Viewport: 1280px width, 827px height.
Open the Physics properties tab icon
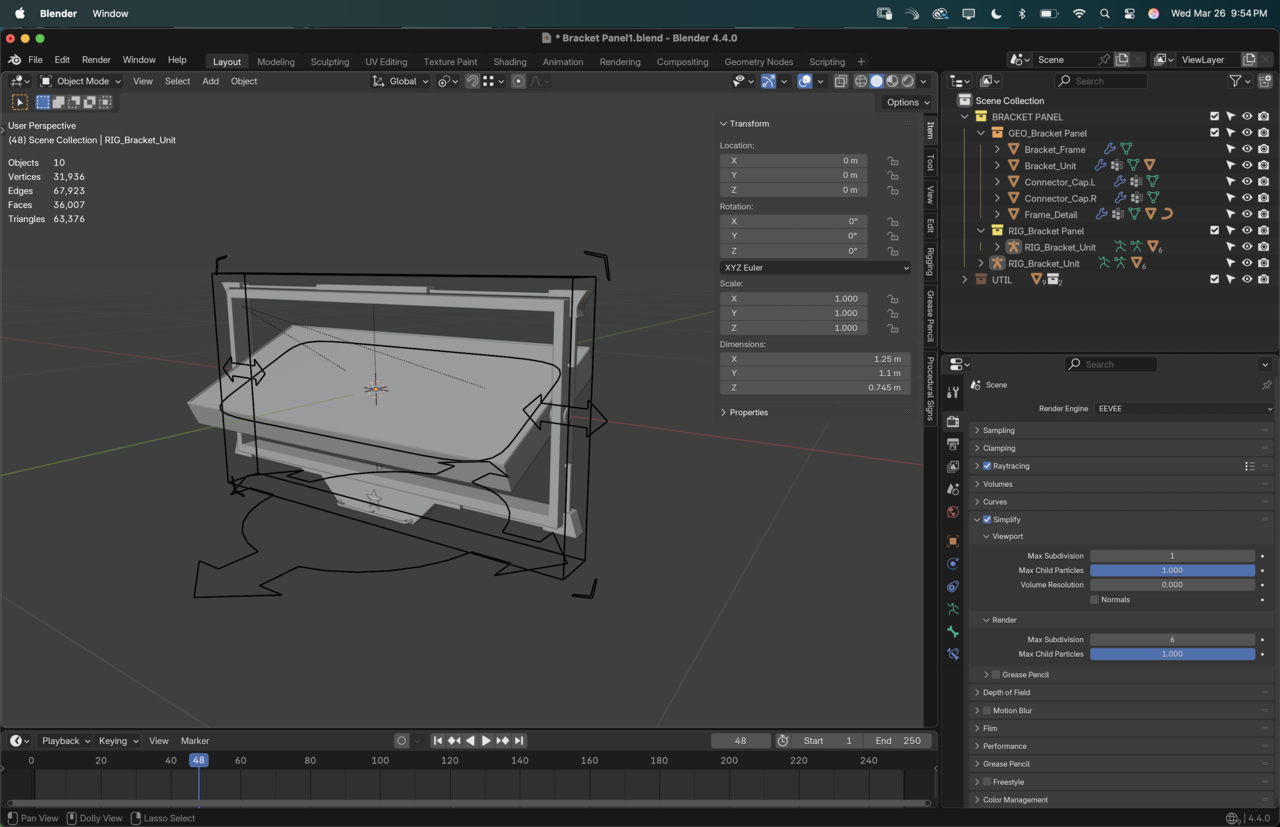(x=952, y=564)
